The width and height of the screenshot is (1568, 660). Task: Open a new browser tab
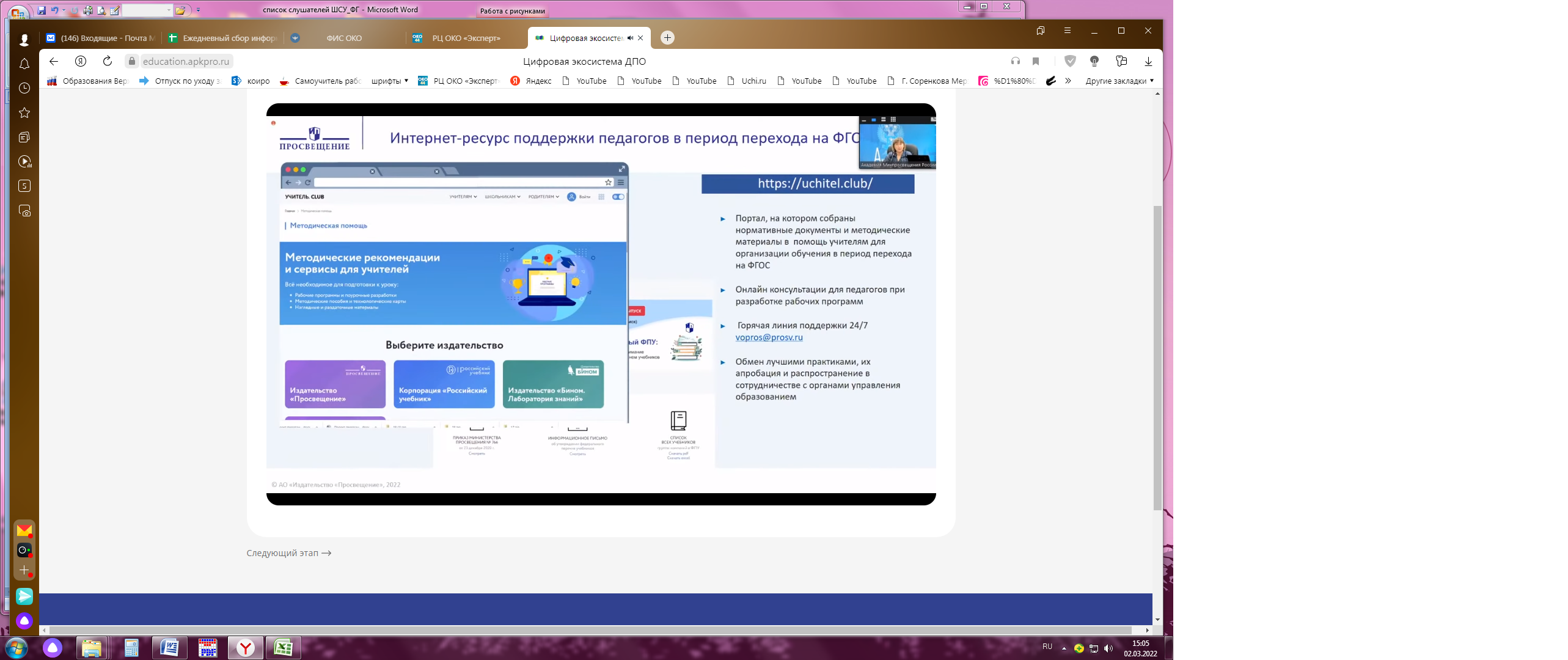coord(668,38)
